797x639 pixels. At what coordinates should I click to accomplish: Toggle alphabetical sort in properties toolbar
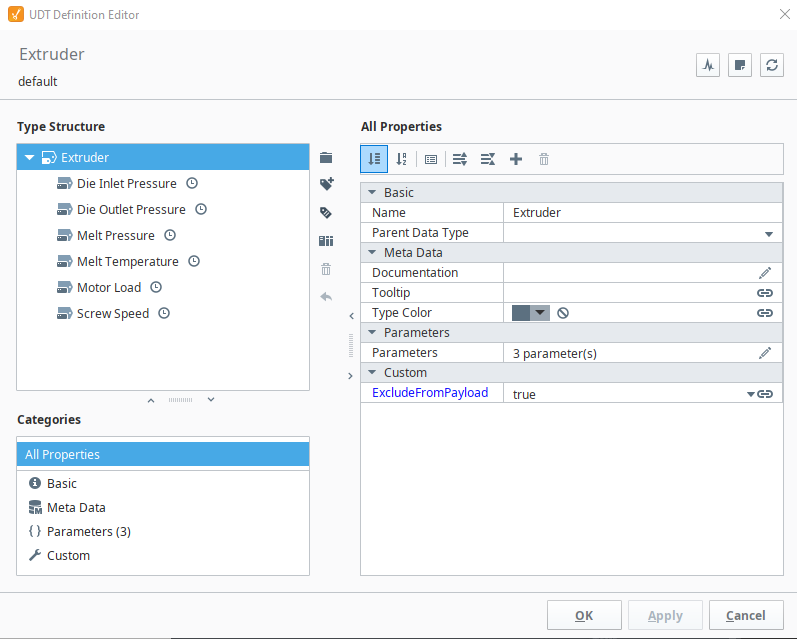pyautogui.click(x=402, y=159)
